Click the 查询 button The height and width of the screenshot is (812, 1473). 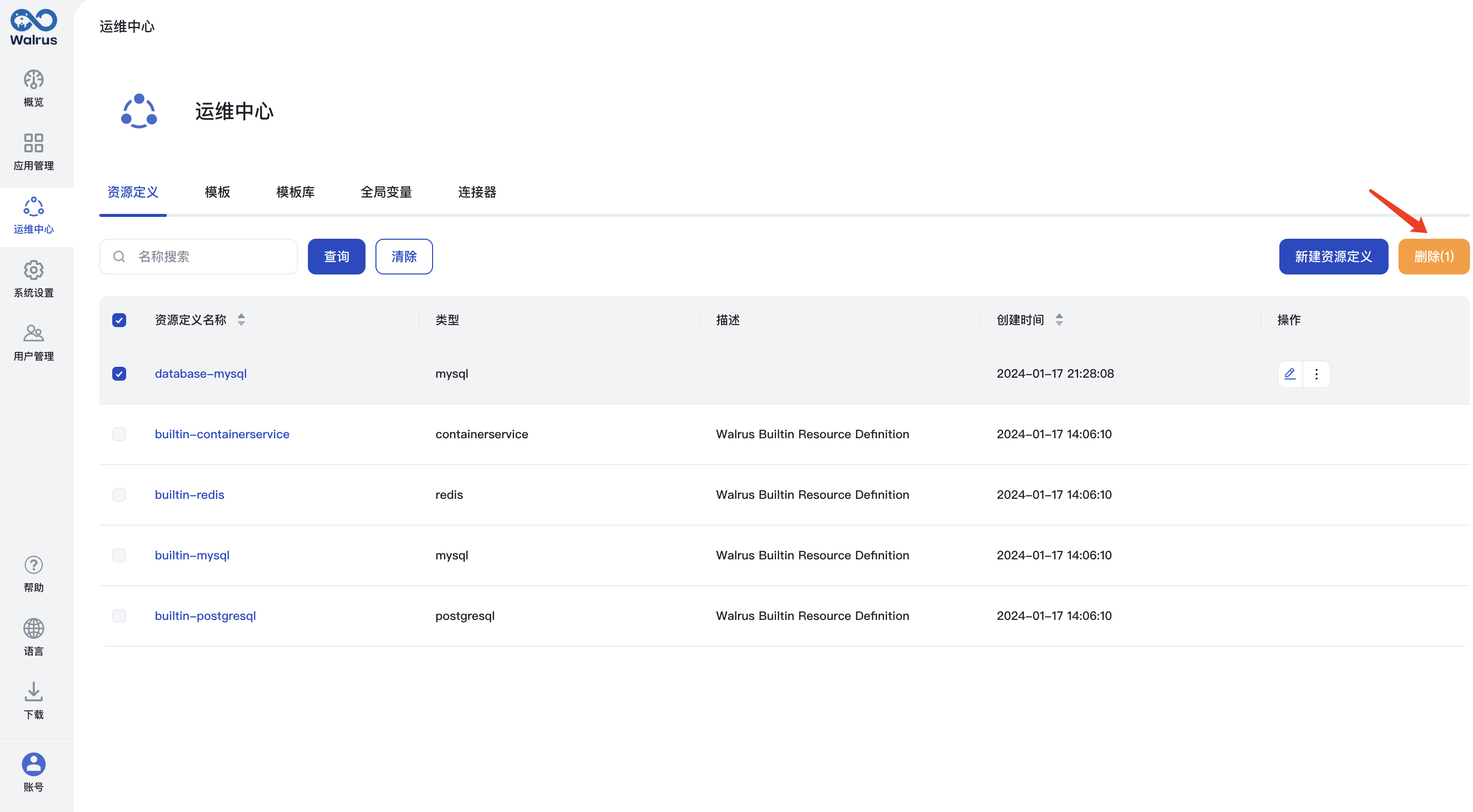coord(336,257)
